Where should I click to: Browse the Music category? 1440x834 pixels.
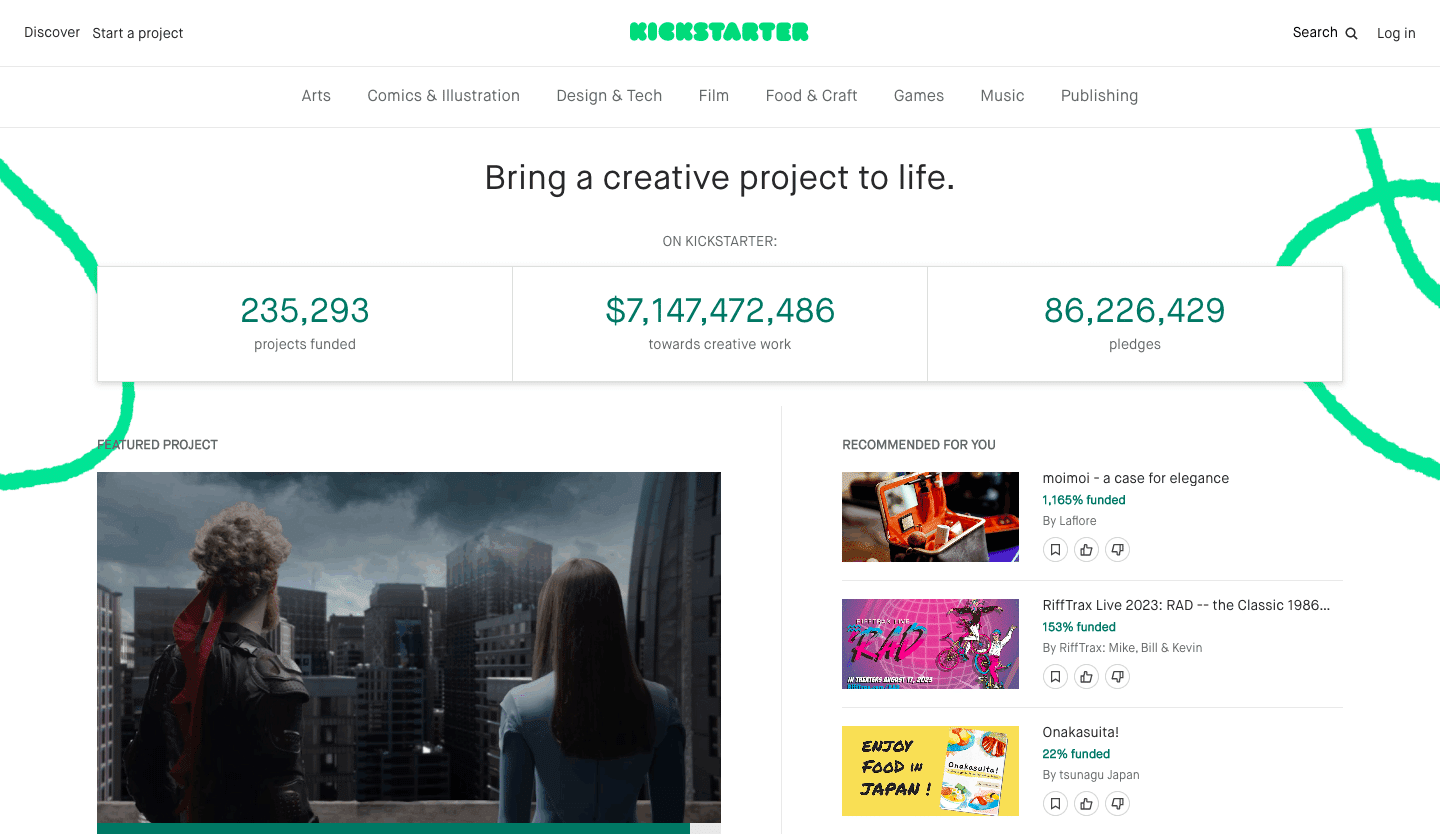1002,96
